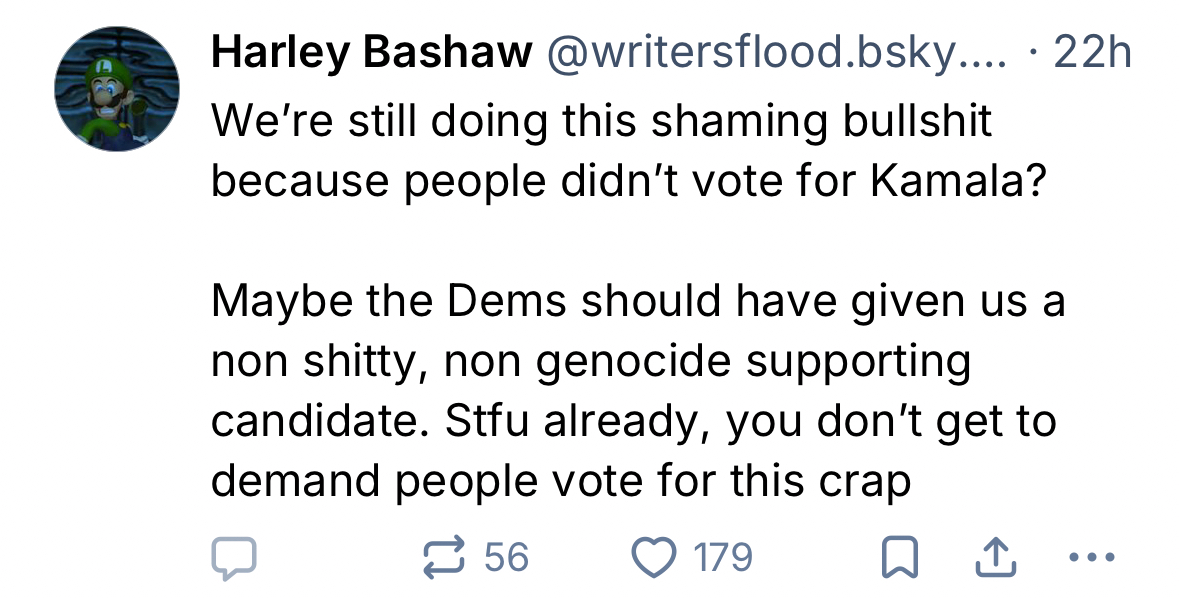Screen dimensions: 1179x598
Task: Open the post via the 22h timestamp
Action: tap(1093, 54)
